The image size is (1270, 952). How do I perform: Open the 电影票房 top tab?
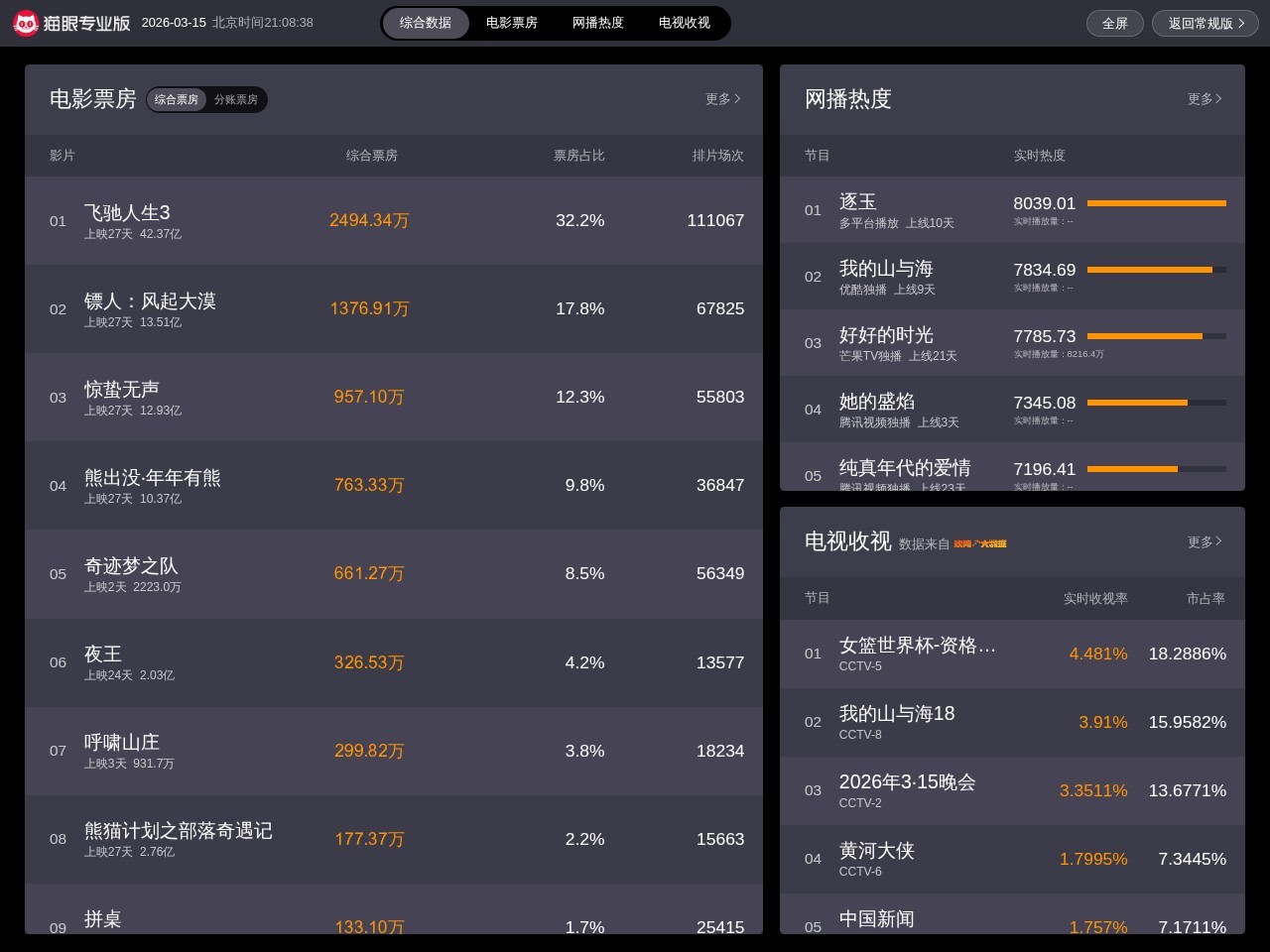[x=512, y=23]
